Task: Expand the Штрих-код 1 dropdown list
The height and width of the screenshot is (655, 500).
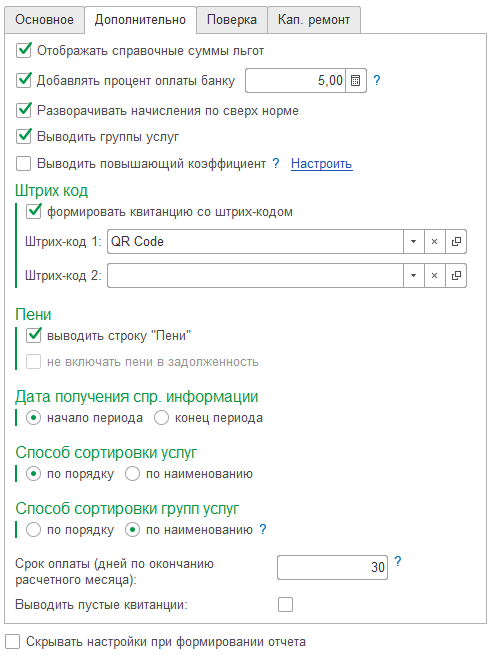Action: click(x=414, y=241)
